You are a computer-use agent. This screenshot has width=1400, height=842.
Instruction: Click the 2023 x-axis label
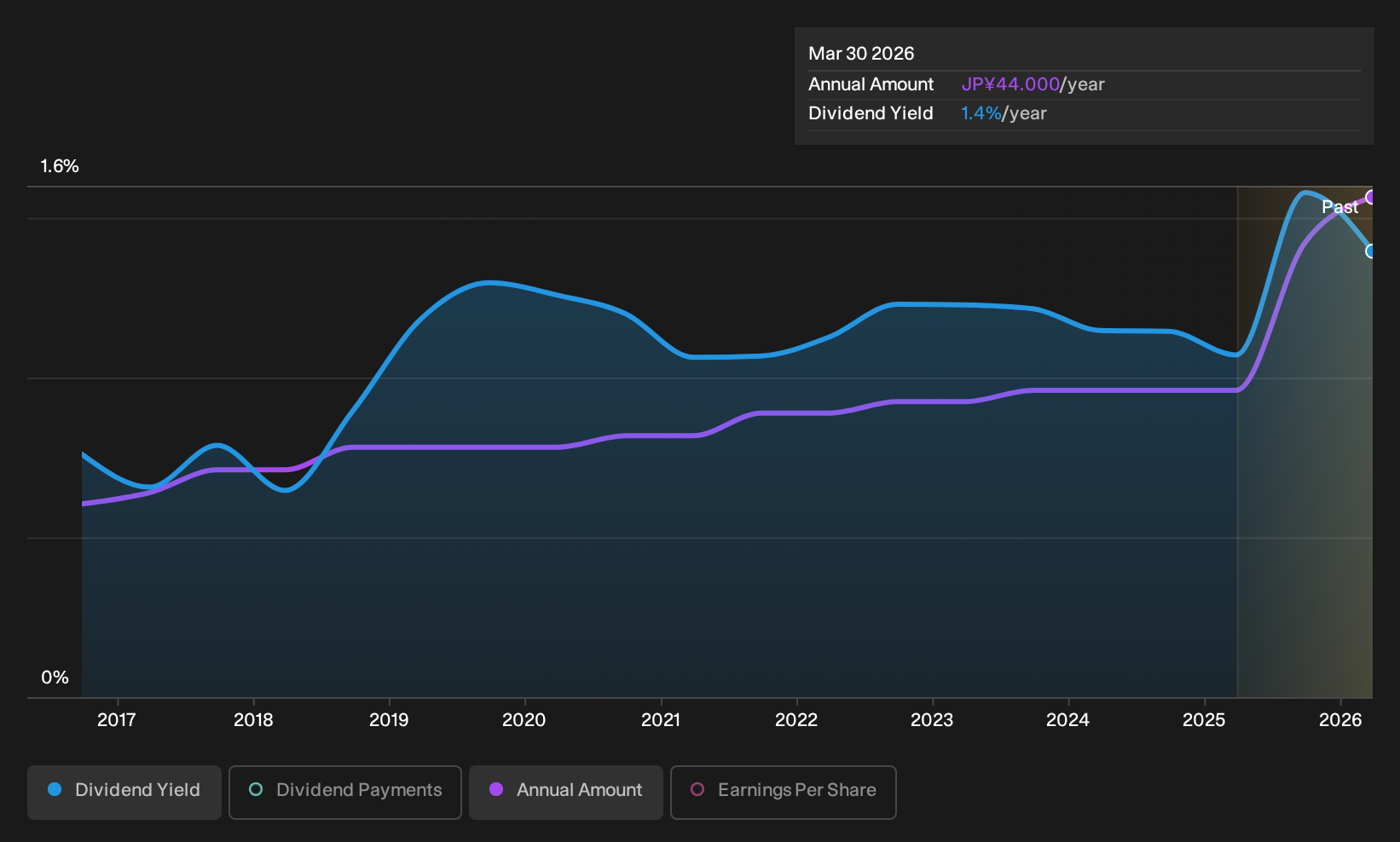coord(932,720)
